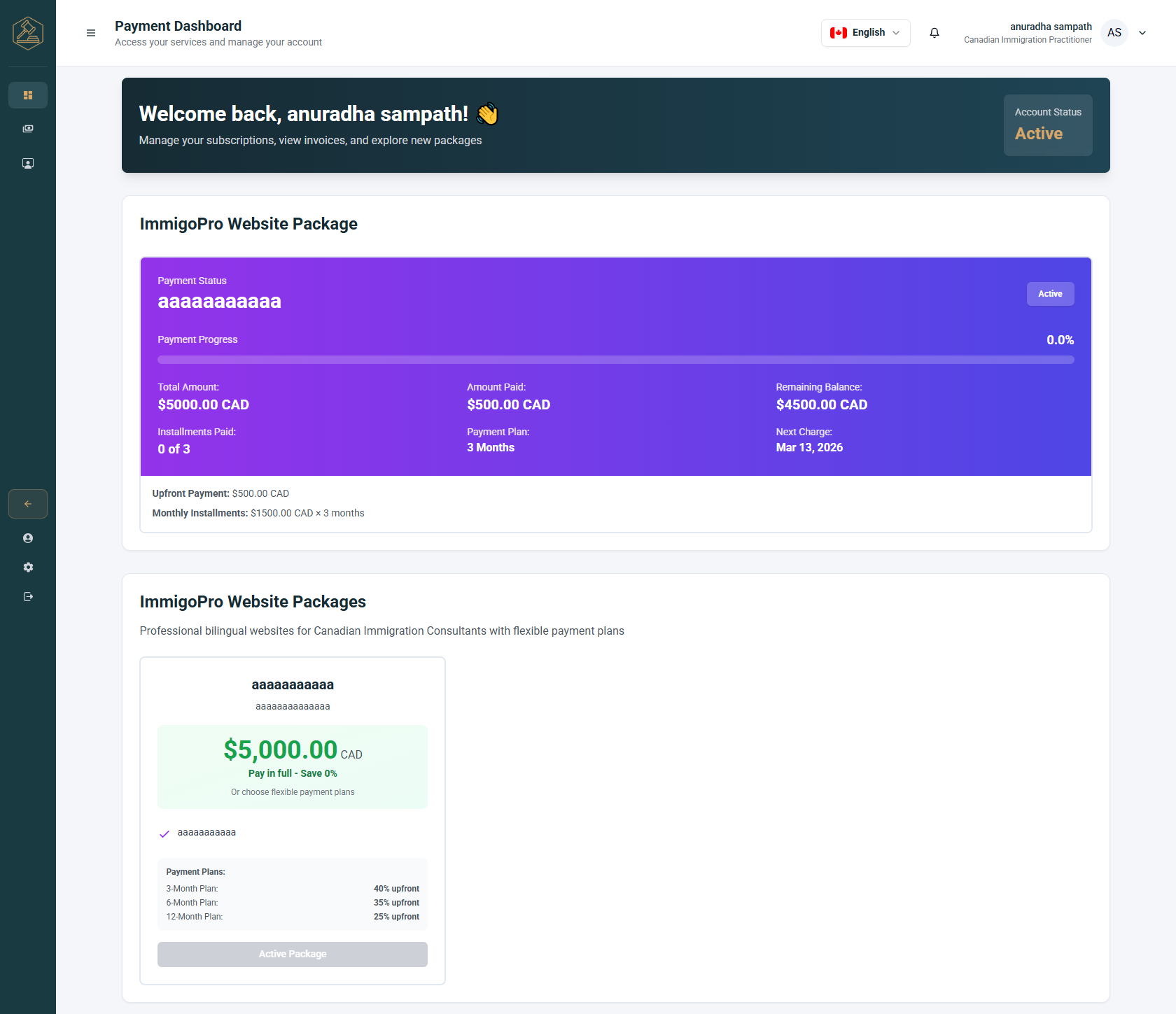This screenshot has width=1176, height=1014.
Task: Click the disabled Active Package button
Action: point(293,955)
